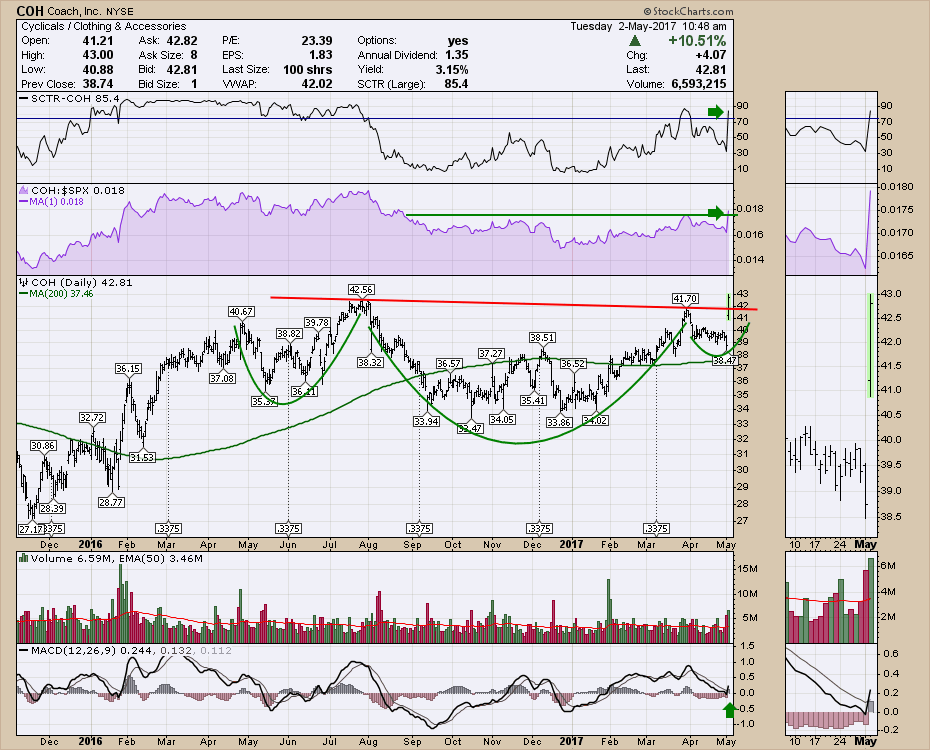Click the COH Coach, Inc. NYSE title
Viewport: 930px width, 750px height.
pos(75,11)
